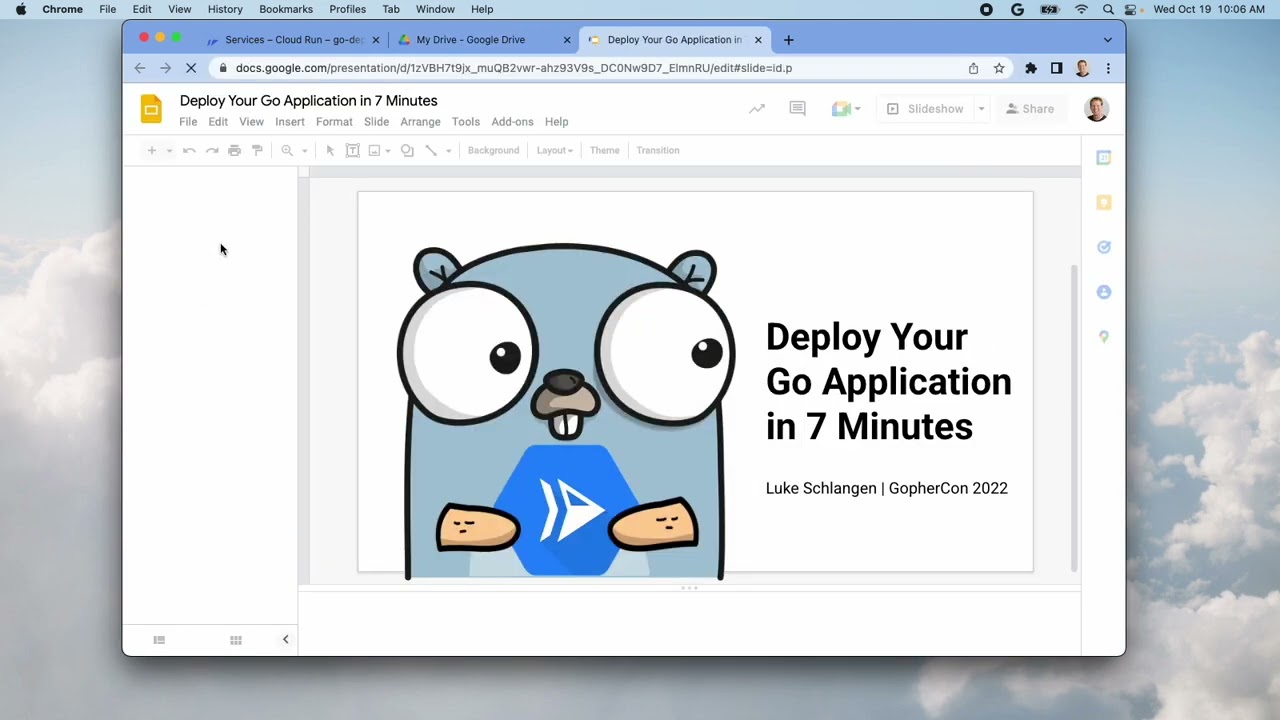The height and width of the screenshot is (720, 1280).
Task: Open Spotlight search in menu bar
Action: pyautogui.click(x=1108, y=9)
